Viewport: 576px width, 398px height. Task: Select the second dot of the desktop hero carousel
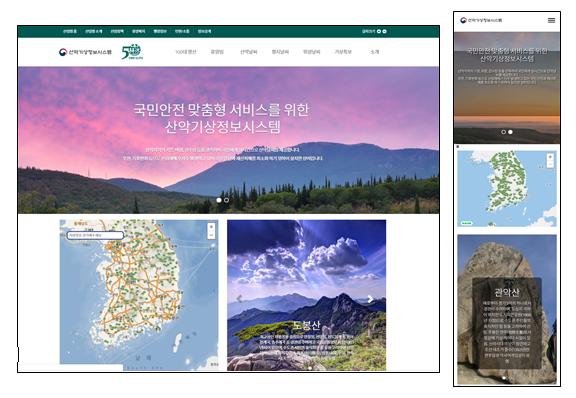click(x=226, y=200)
